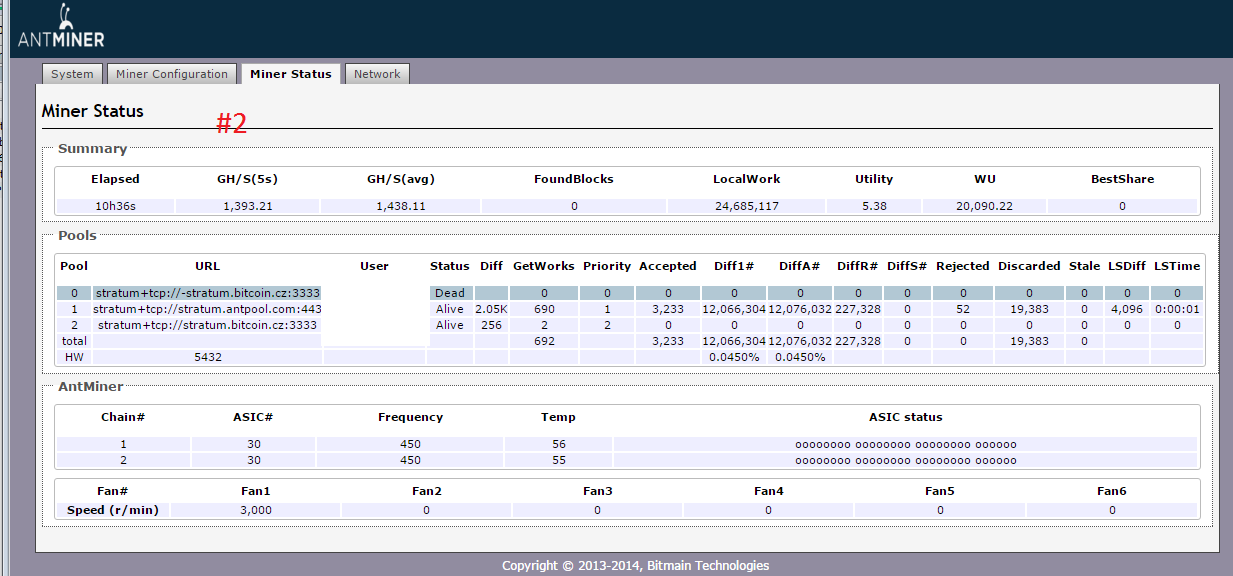Select pool 2 URL stratum.bitcoin.cz:3333
Image resolution: width=1233 pixels, height=576 pixels.
[x=208, y=325]
